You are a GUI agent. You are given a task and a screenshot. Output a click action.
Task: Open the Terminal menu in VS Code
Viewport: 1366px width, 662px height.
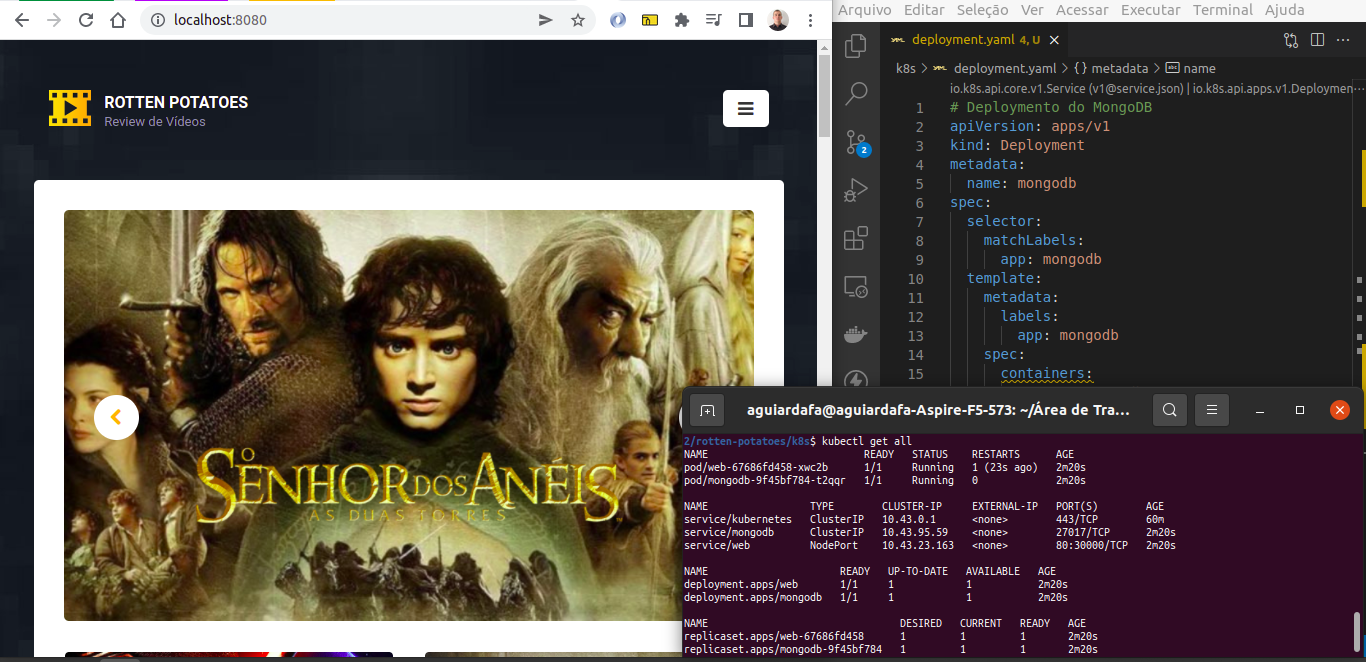click(1222, 10)
